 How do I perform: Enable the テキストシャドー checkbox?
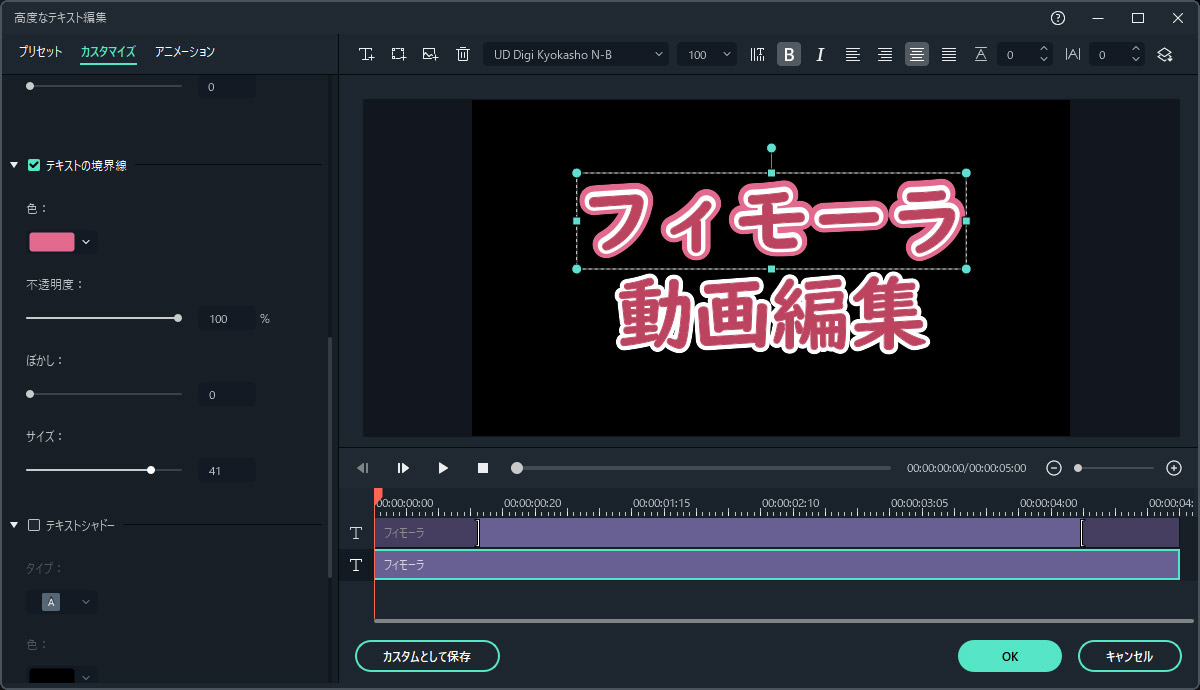[34, 525]
